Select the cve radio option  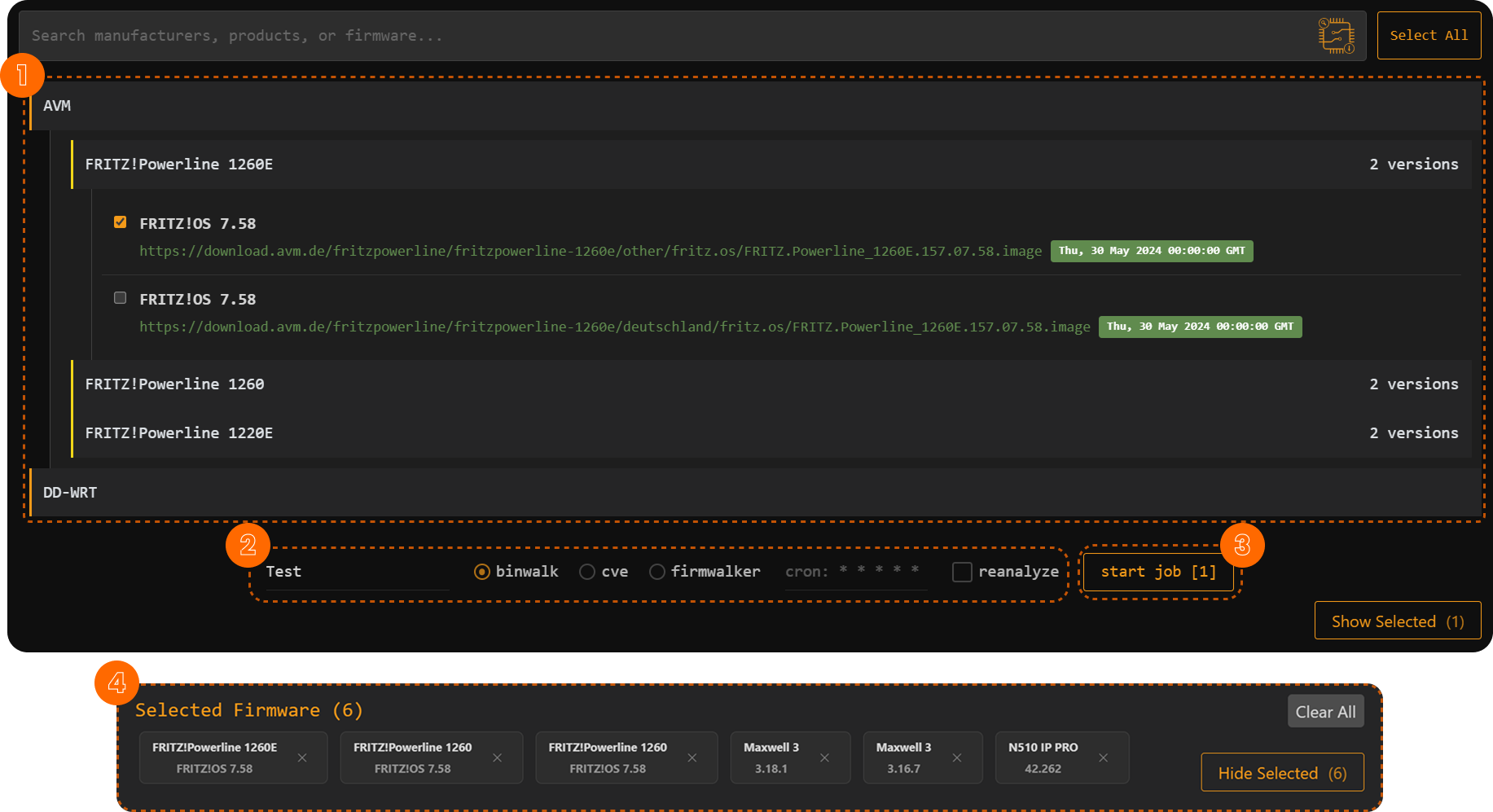click(587, 572)
